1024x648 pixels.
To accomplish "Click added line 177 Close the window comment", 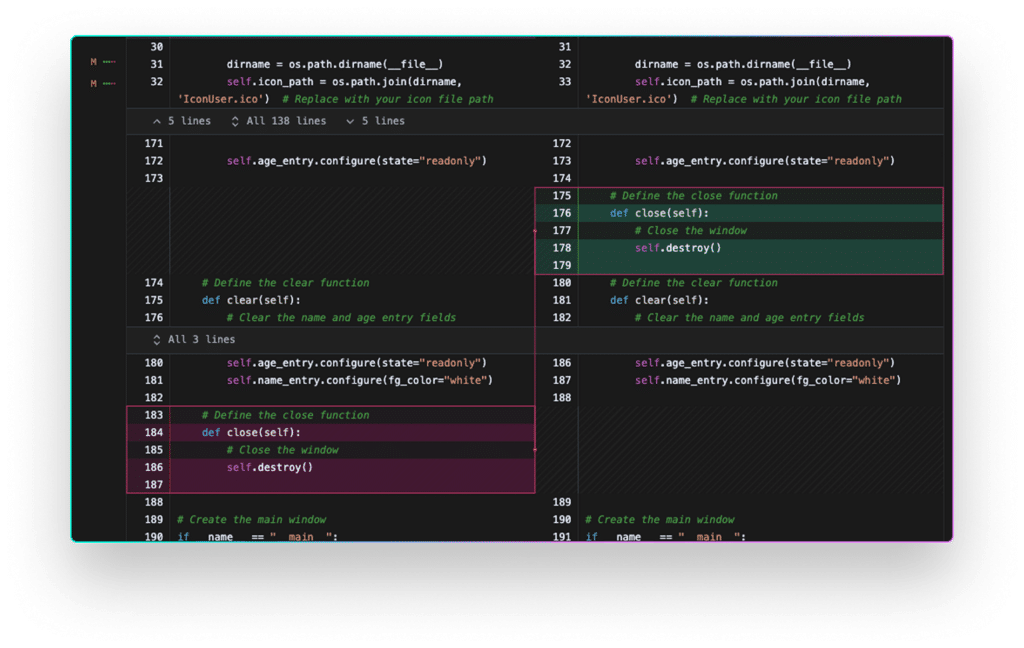I will (690, 231).
